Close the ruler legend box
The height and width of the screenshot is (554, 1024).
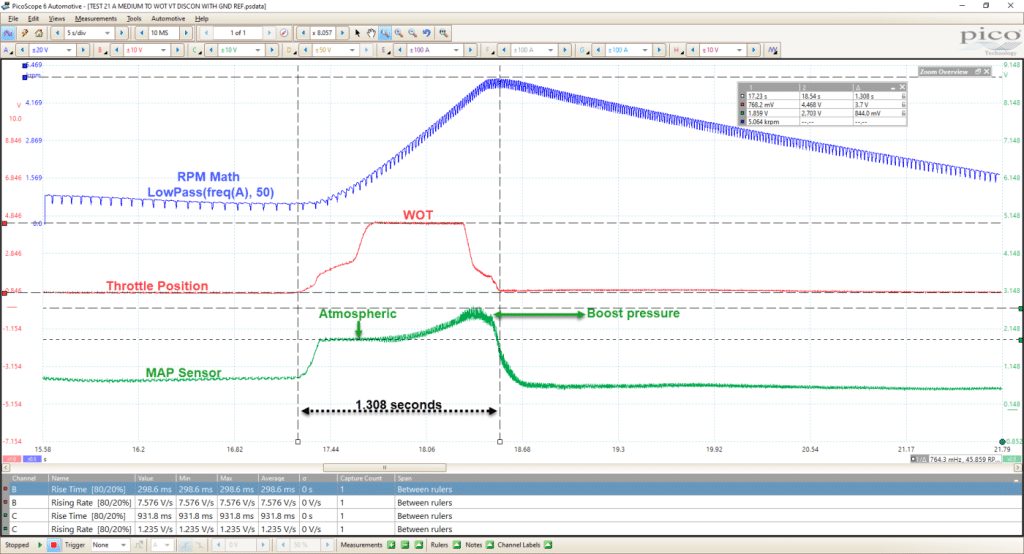pos(902,87)
